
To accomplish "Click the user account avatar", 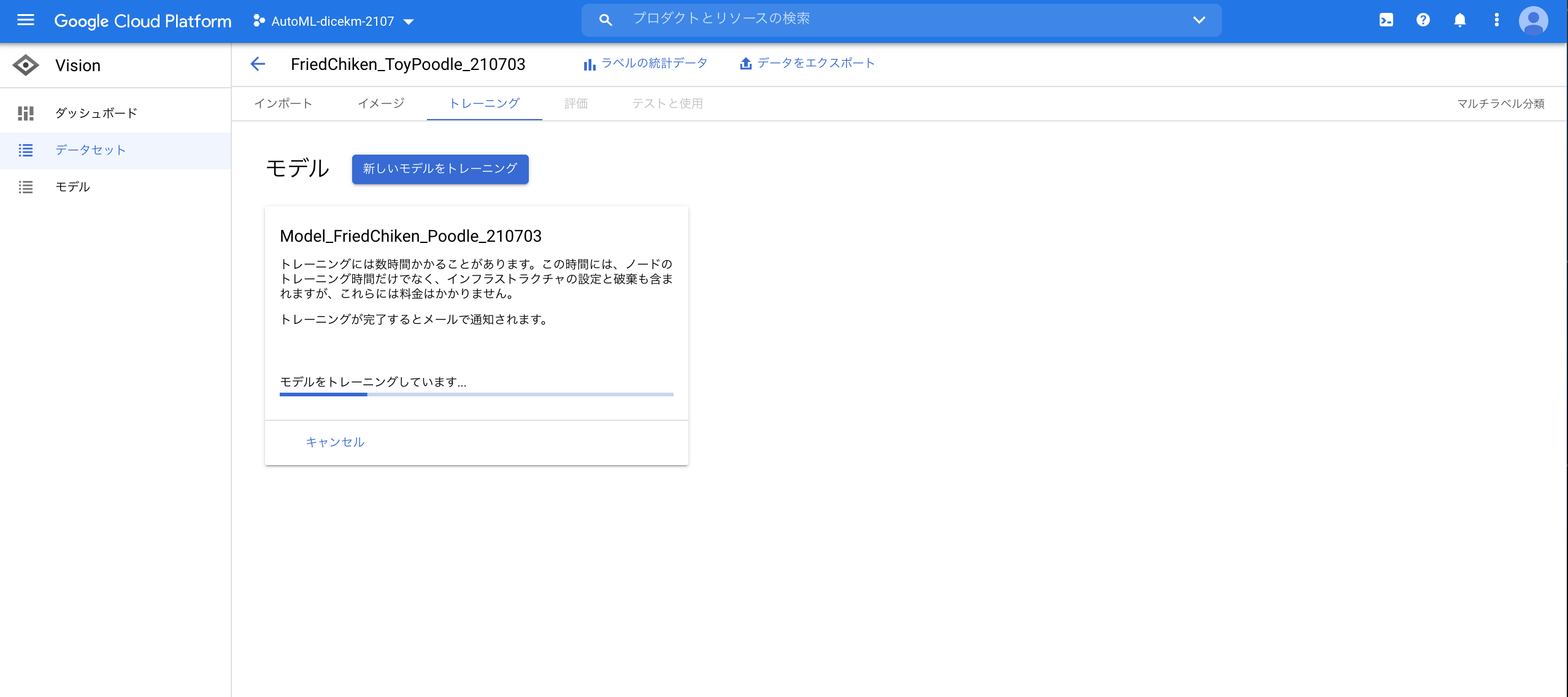I will click(1533, 21).
